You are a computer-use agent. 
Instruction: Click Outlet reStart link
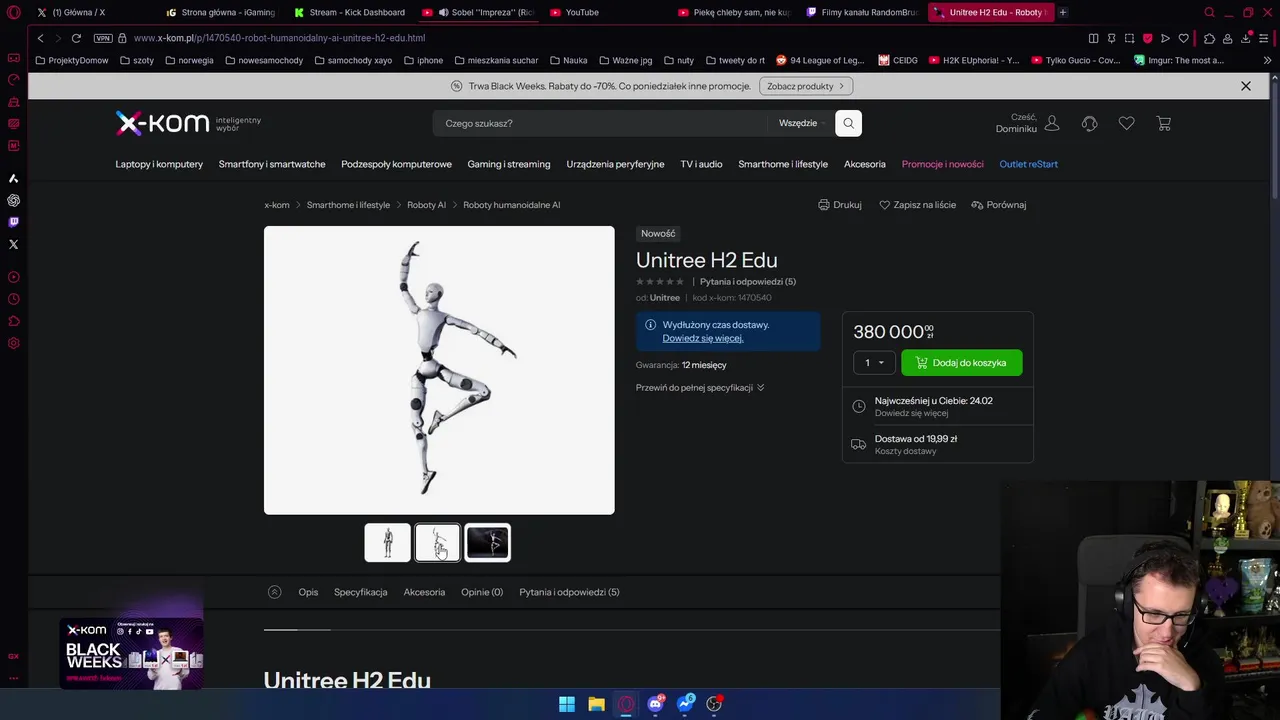tap(1028, 164)
